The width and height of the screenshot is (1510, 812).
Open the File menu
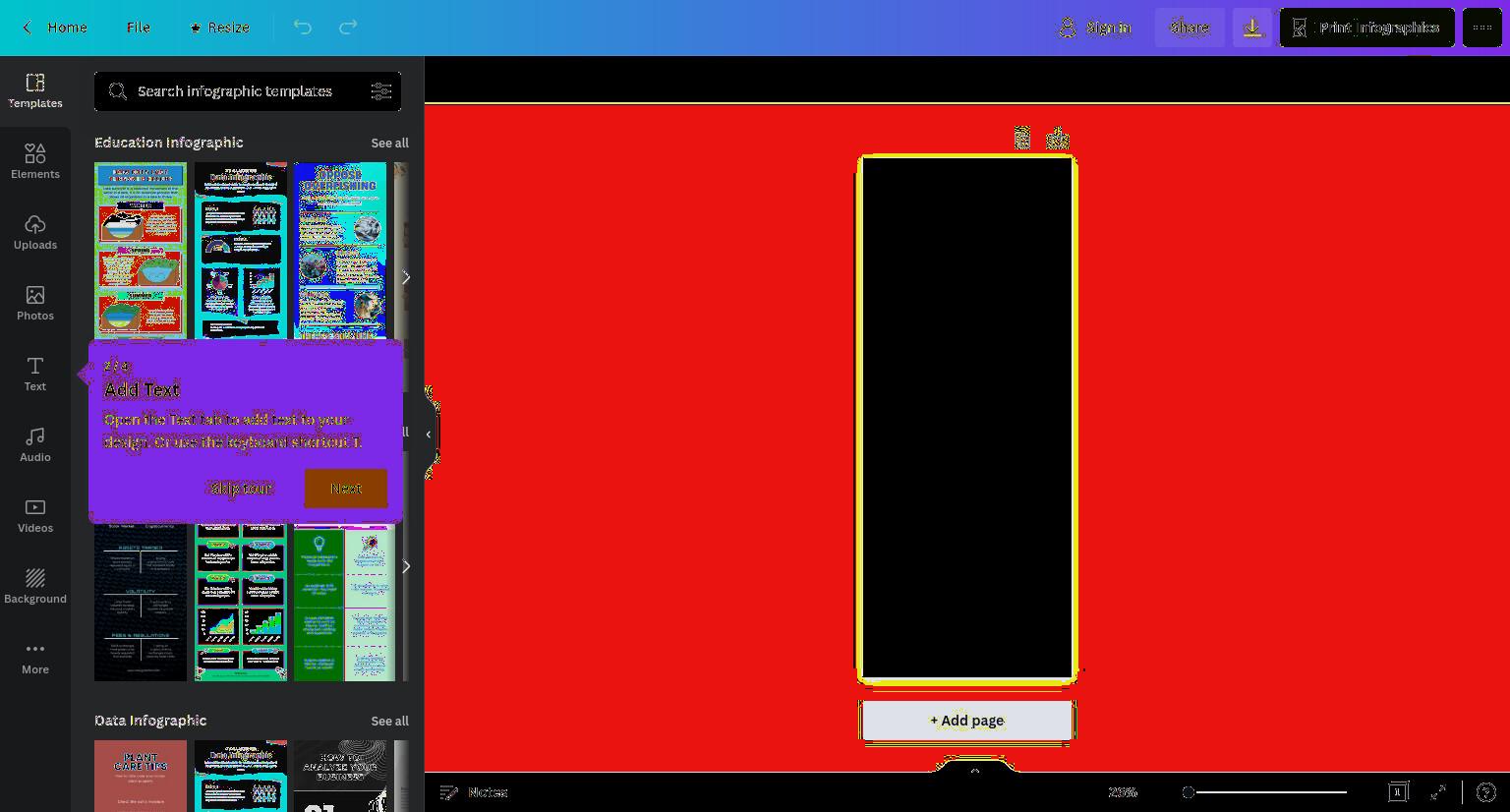coord(139,28)
